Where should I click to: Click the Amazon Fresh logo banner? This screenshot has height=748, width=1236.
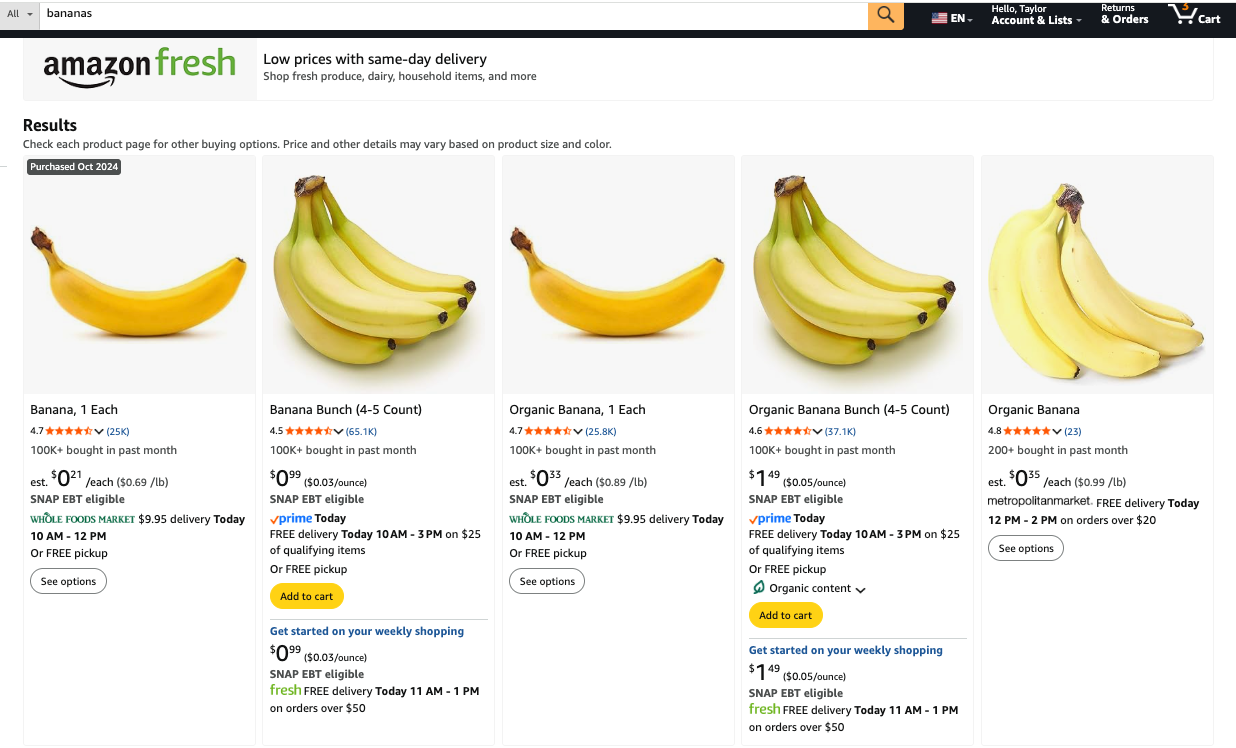140,67
